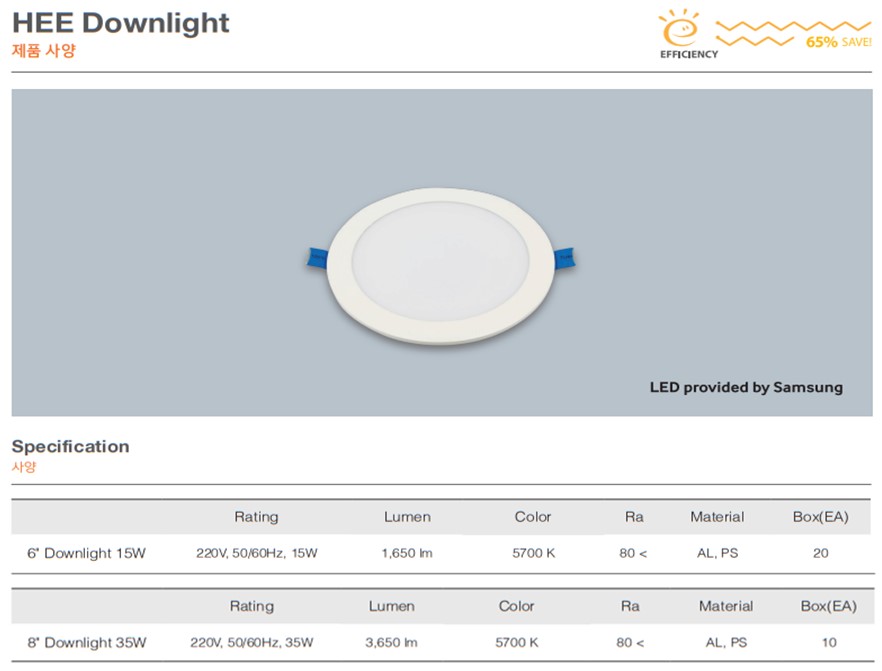Click 'LED provided by Samsung' caption
Screen dimensions: 882x671
(x=746, y=388)
